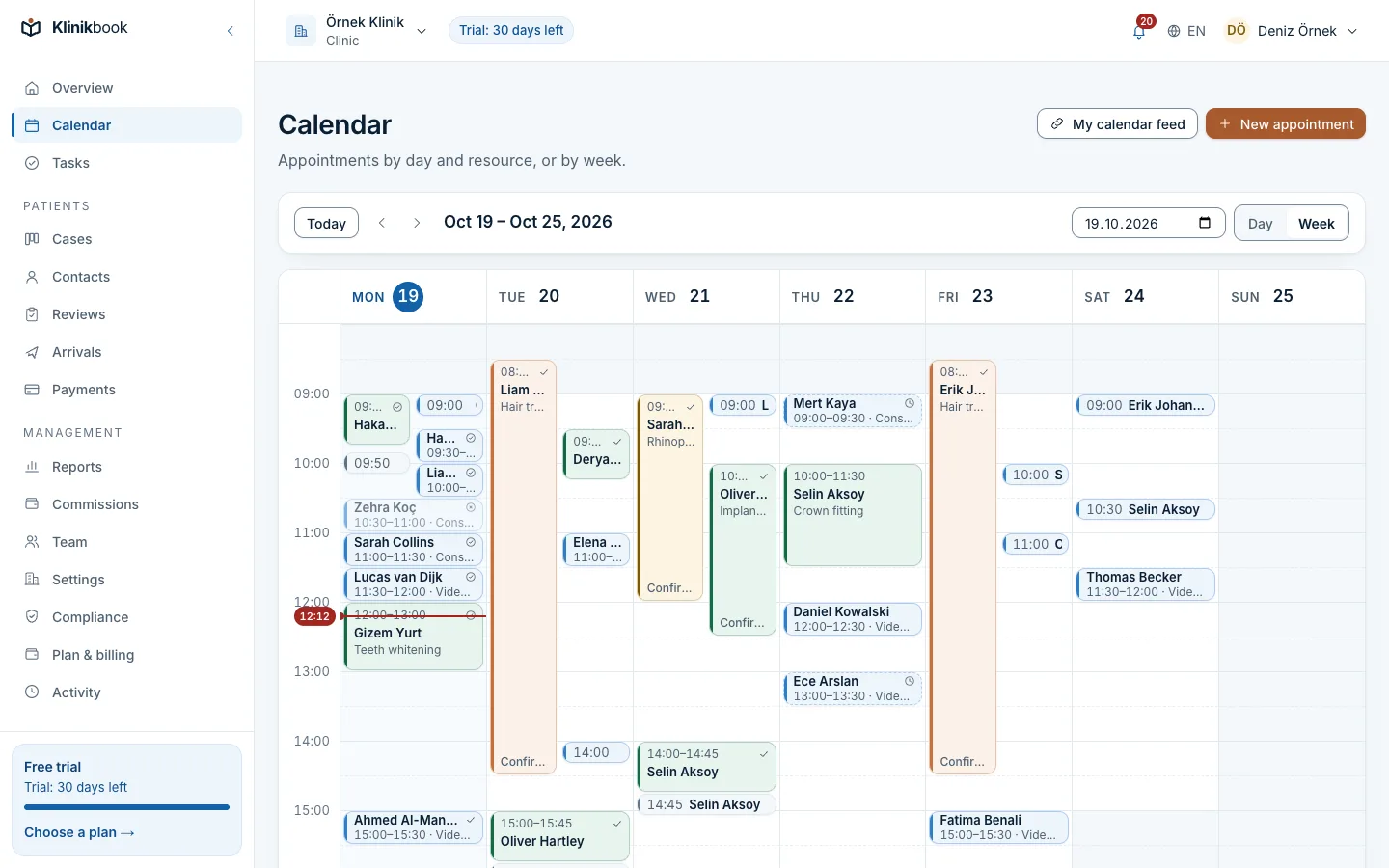Open Commissions in the sidebar
The image size is (1389, 868).
coord(127,504)
